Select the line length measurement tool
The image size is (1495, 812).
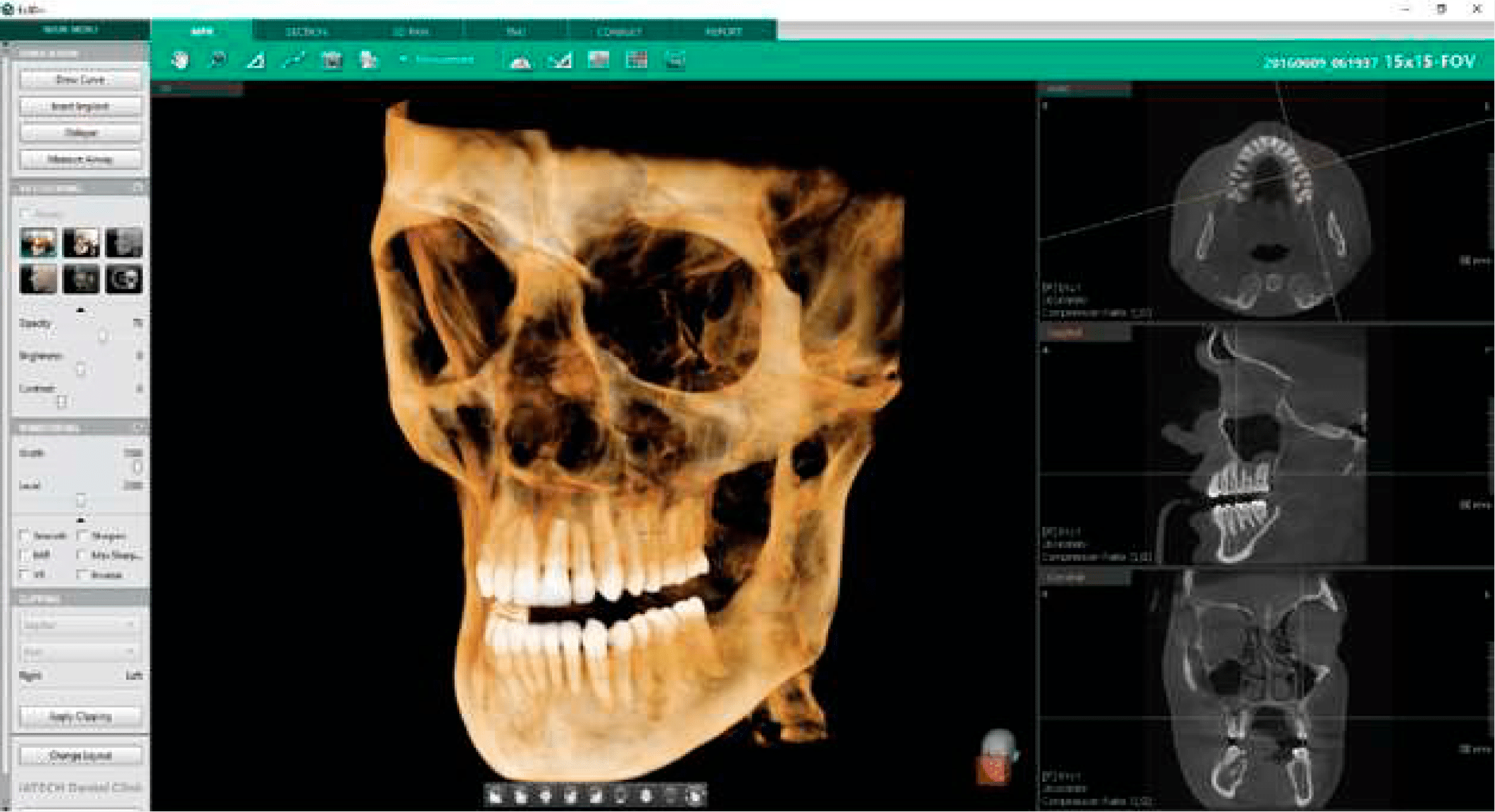pos(294,61)
